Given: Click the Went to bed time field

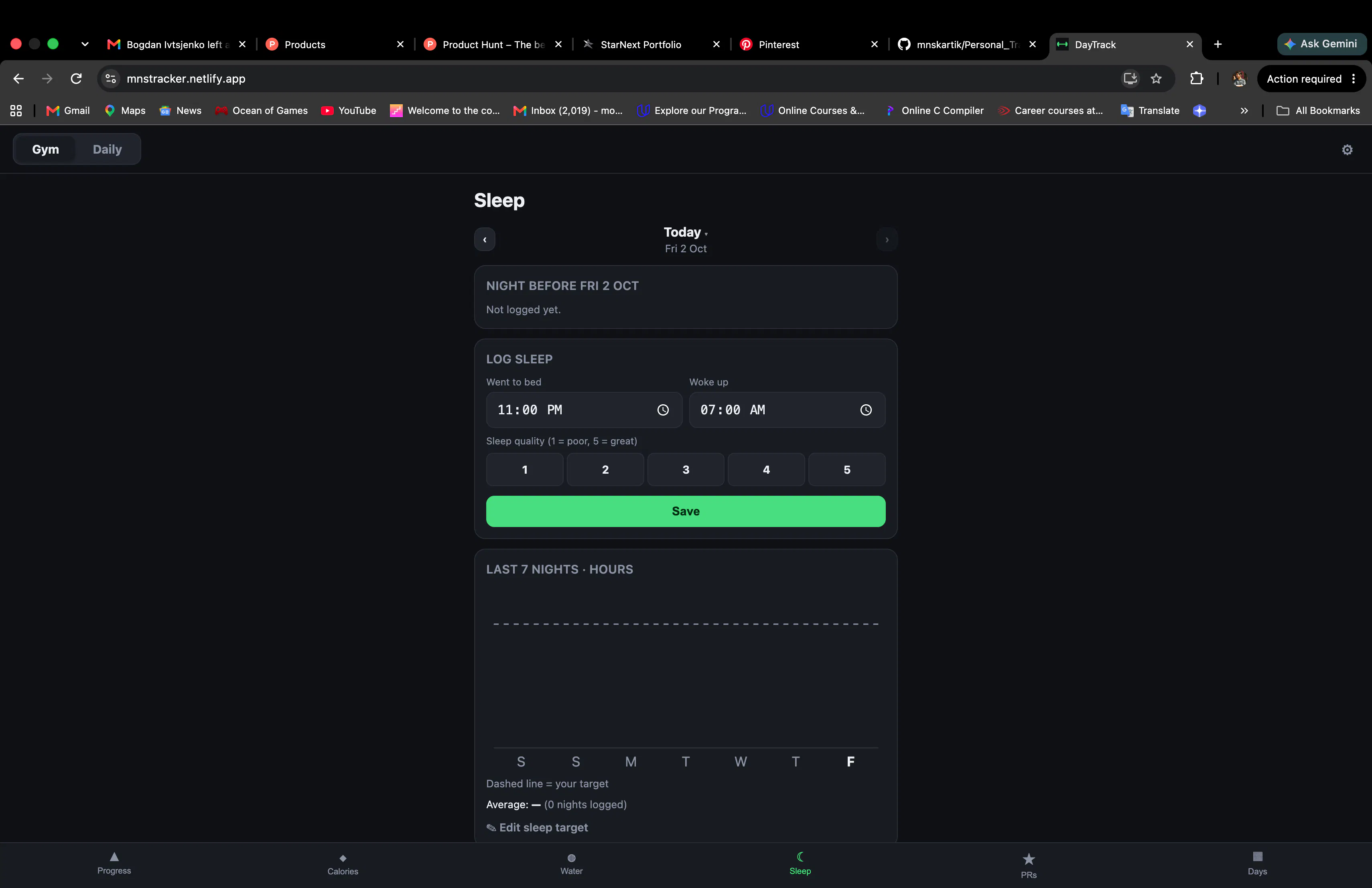Looking at the screenshot, I should tap(584, 410).
